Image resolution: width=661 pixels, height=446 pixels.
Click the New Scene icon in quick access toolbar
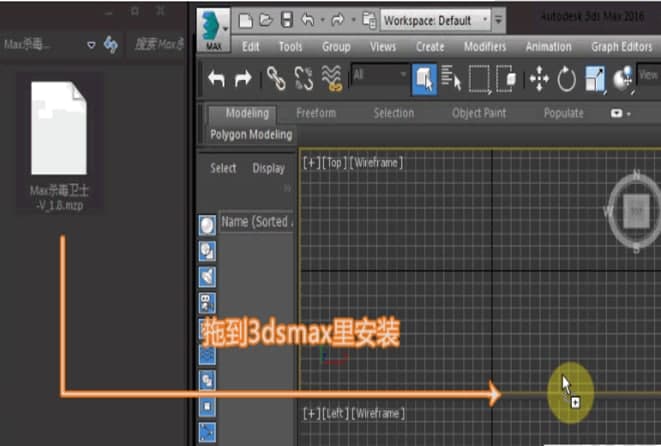click(x=245, y=20)
